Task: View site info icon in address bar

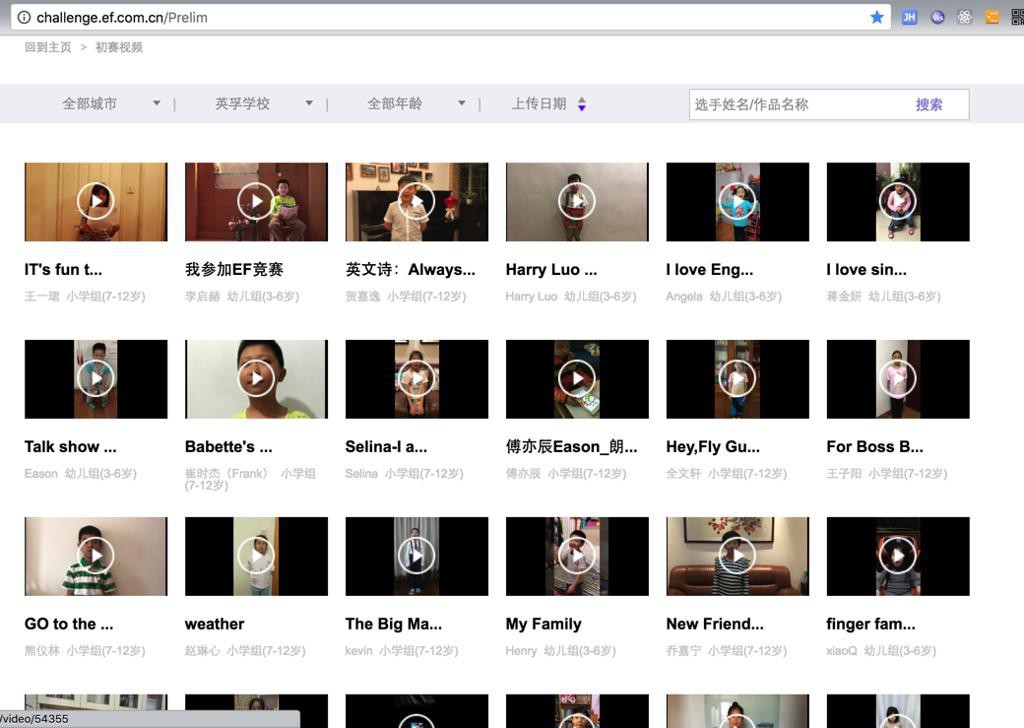Action: point(24,18)
